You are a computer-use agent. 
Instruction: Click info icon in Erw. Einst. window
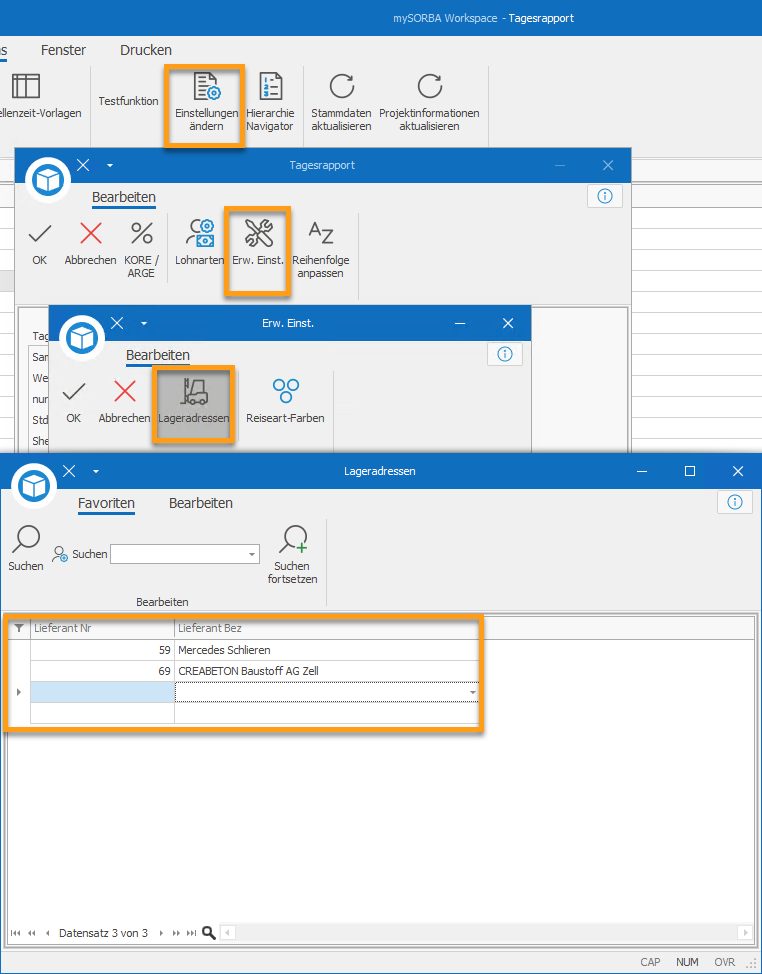coord(505,354)
